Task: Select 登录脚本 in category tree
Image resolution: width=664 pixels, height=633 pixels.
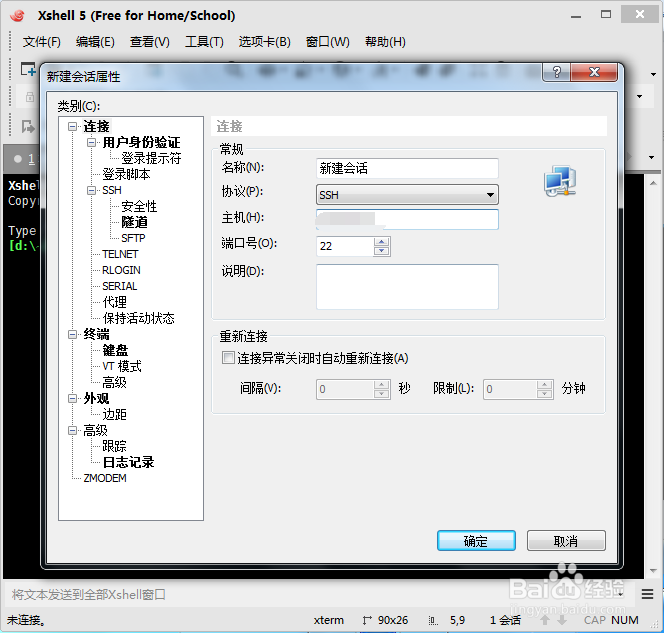Action: (126, 174)
